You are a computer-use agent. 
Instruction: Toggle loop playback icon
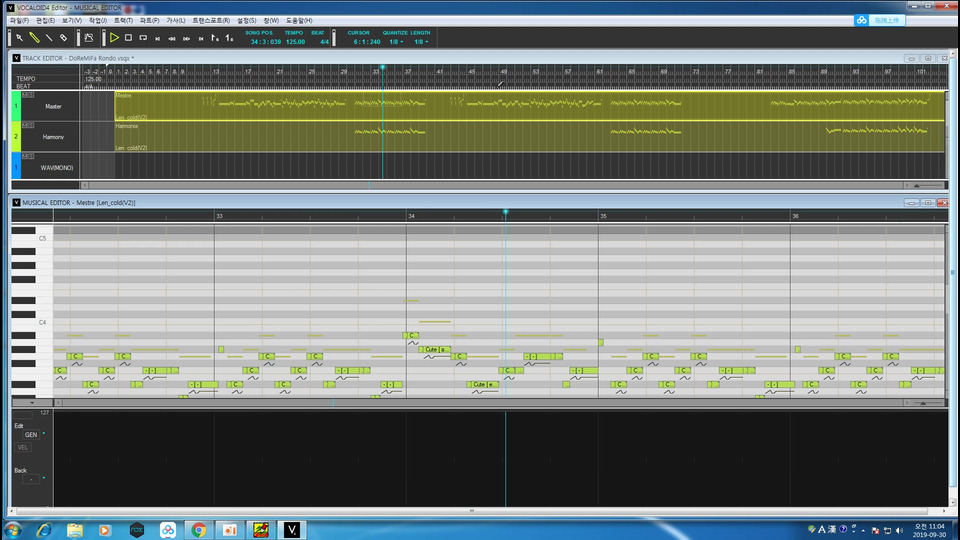pyautogui.click(x=143, y=38)
